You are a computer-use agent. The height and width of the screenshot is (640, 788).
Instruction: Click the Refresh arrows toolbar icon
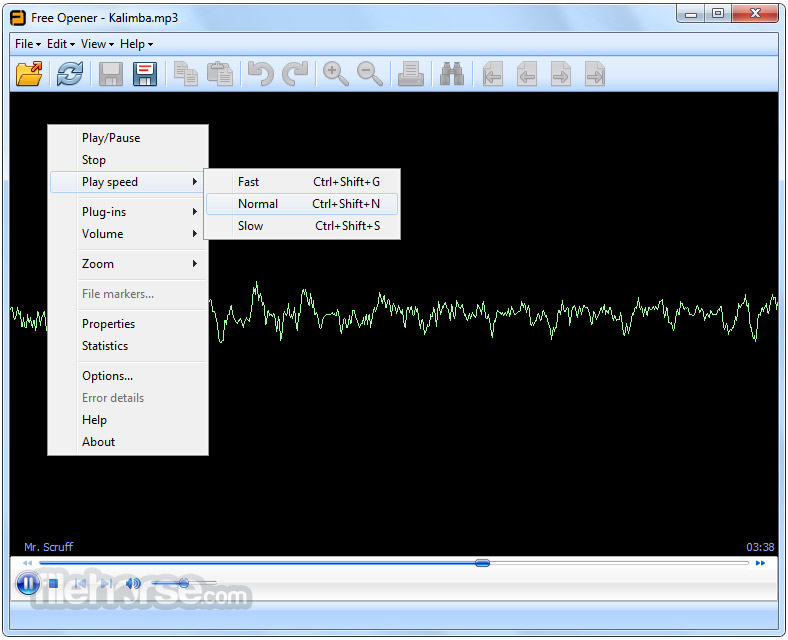pyautogui.click(x=70, y=74)
